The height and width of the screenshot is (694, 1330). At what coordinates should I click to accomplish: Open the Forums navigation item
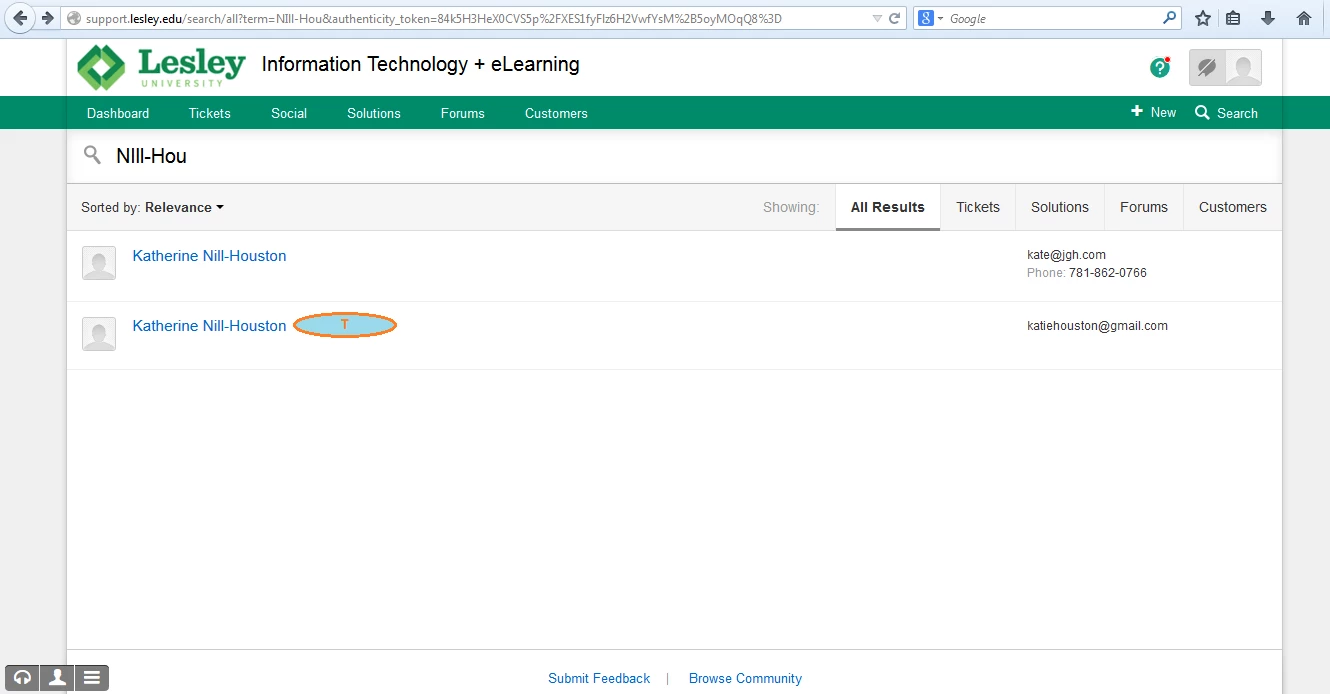(463, 113)
